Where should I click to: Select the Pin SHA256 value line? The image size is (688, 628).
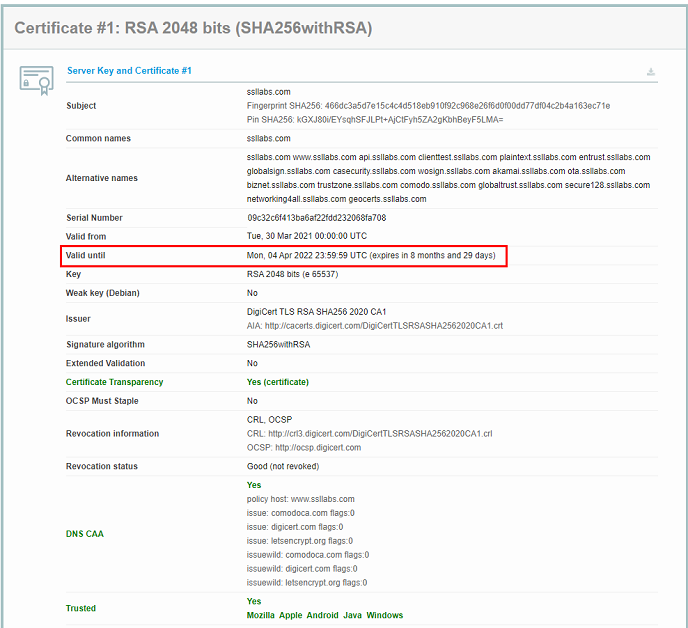pyautogui.click(x=375, y=119)
